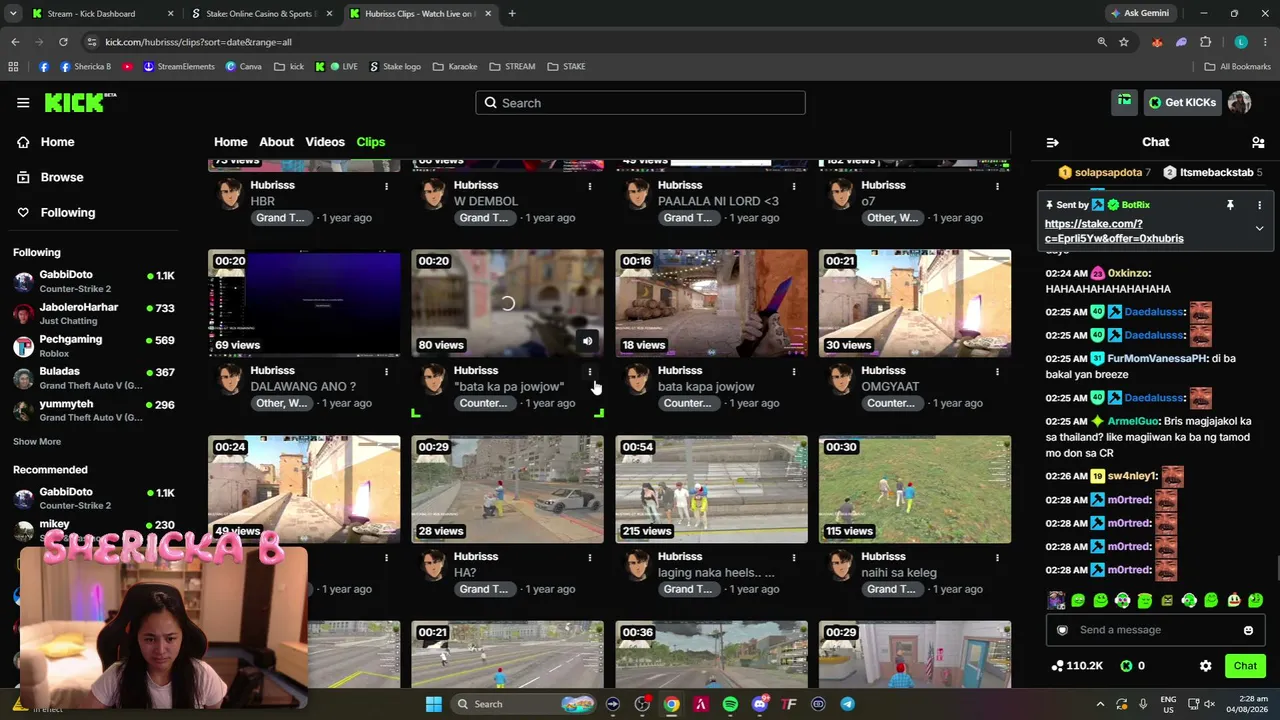Open options for the "bata kapa jowjow" clip
Viewport: 1280px width, 720px height.
[x=794, y=372]
